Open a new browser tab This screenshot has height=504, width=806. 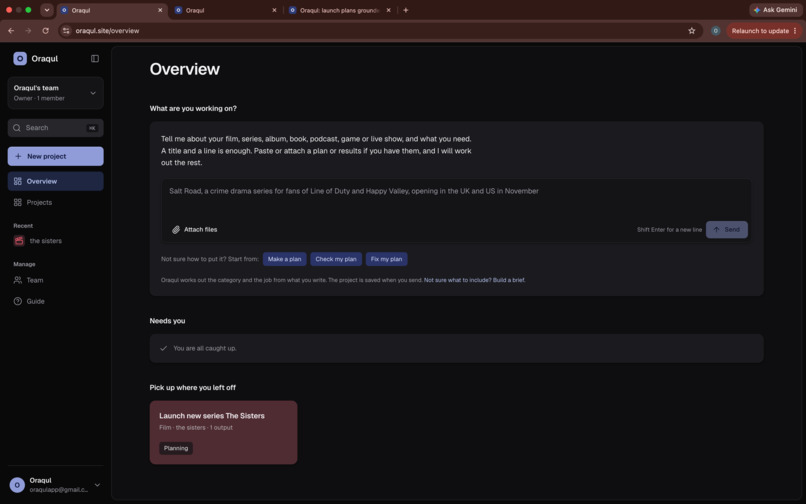tap(406, 10)
